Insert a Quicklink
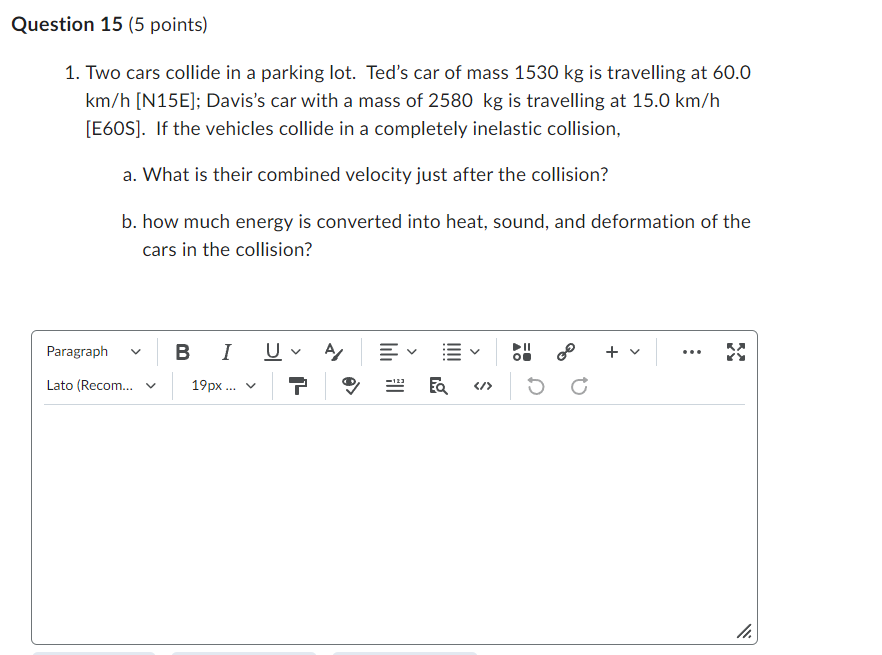Image resolution: width=882 pixels, height=655 pixels. point(567,351)
